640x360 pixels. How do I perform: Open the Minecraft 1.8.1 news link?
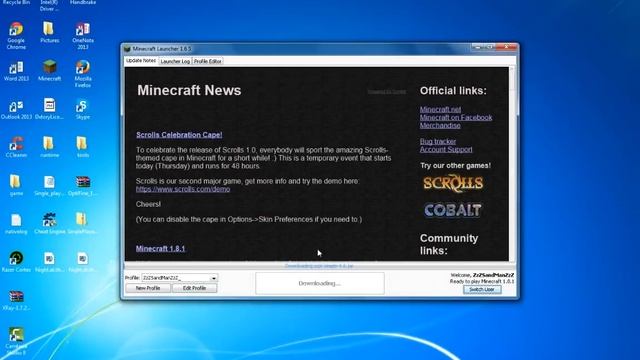coord(160,249)
